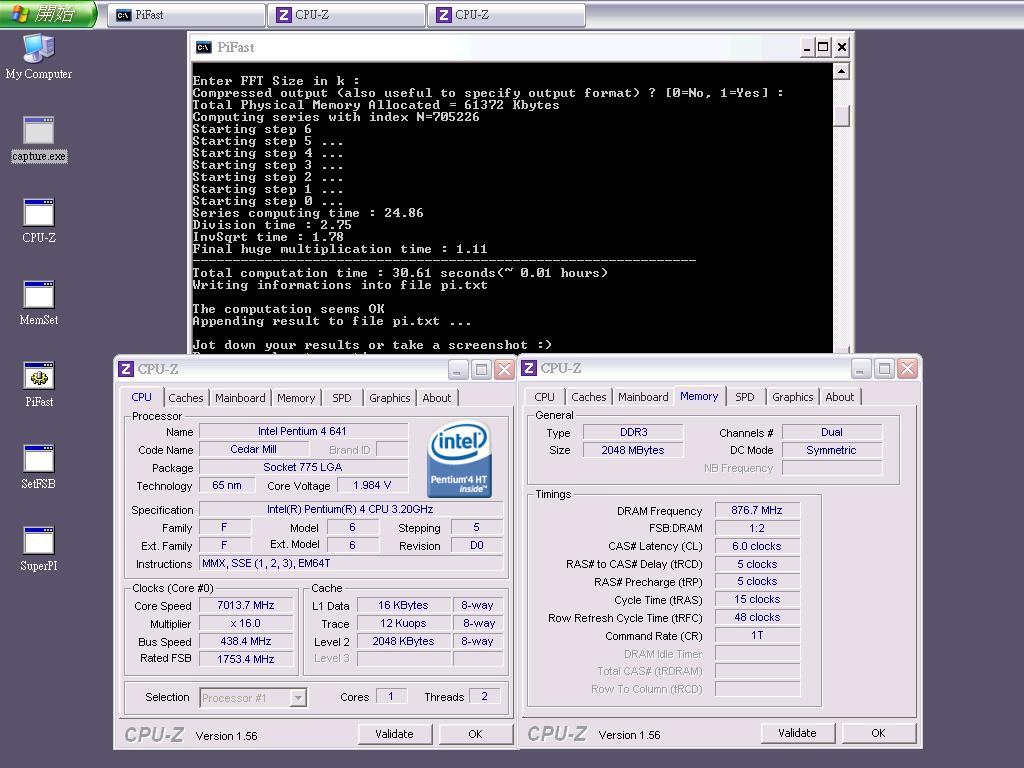This screenshot has width=1024, height=768.
Task: Click the Package value Socket 775 LGA
Action: [x=303, y=467]
